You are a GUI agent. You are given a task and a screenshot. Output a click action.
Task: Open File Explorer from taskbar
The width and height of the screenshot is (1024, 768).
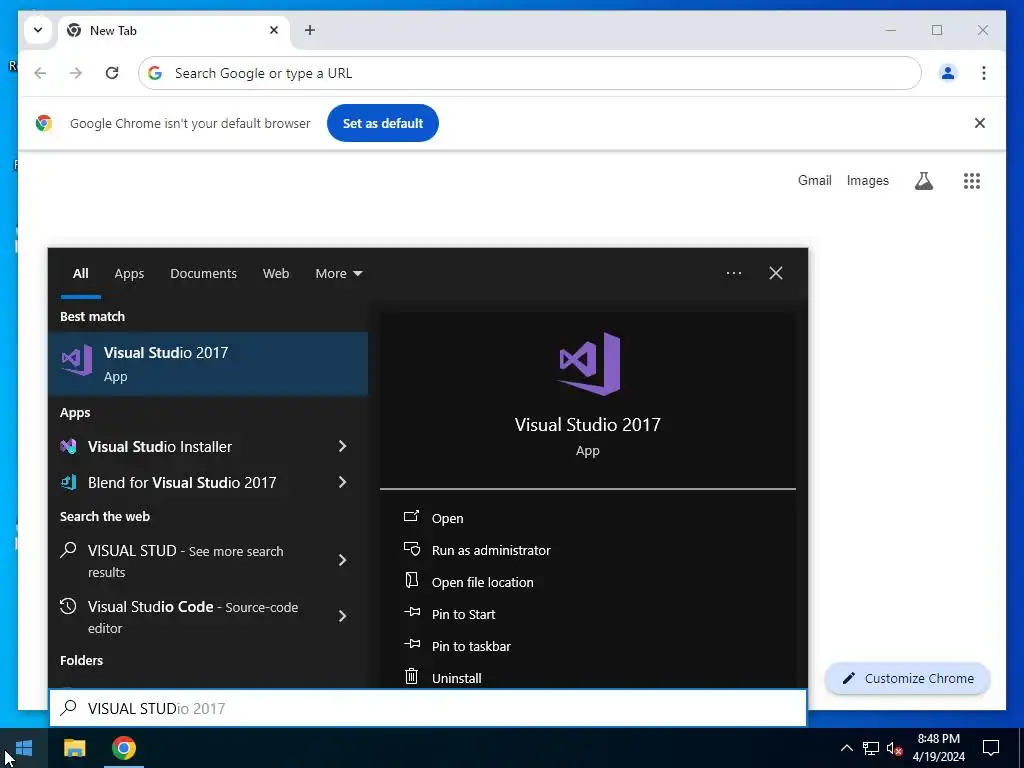tap(74, 748)
